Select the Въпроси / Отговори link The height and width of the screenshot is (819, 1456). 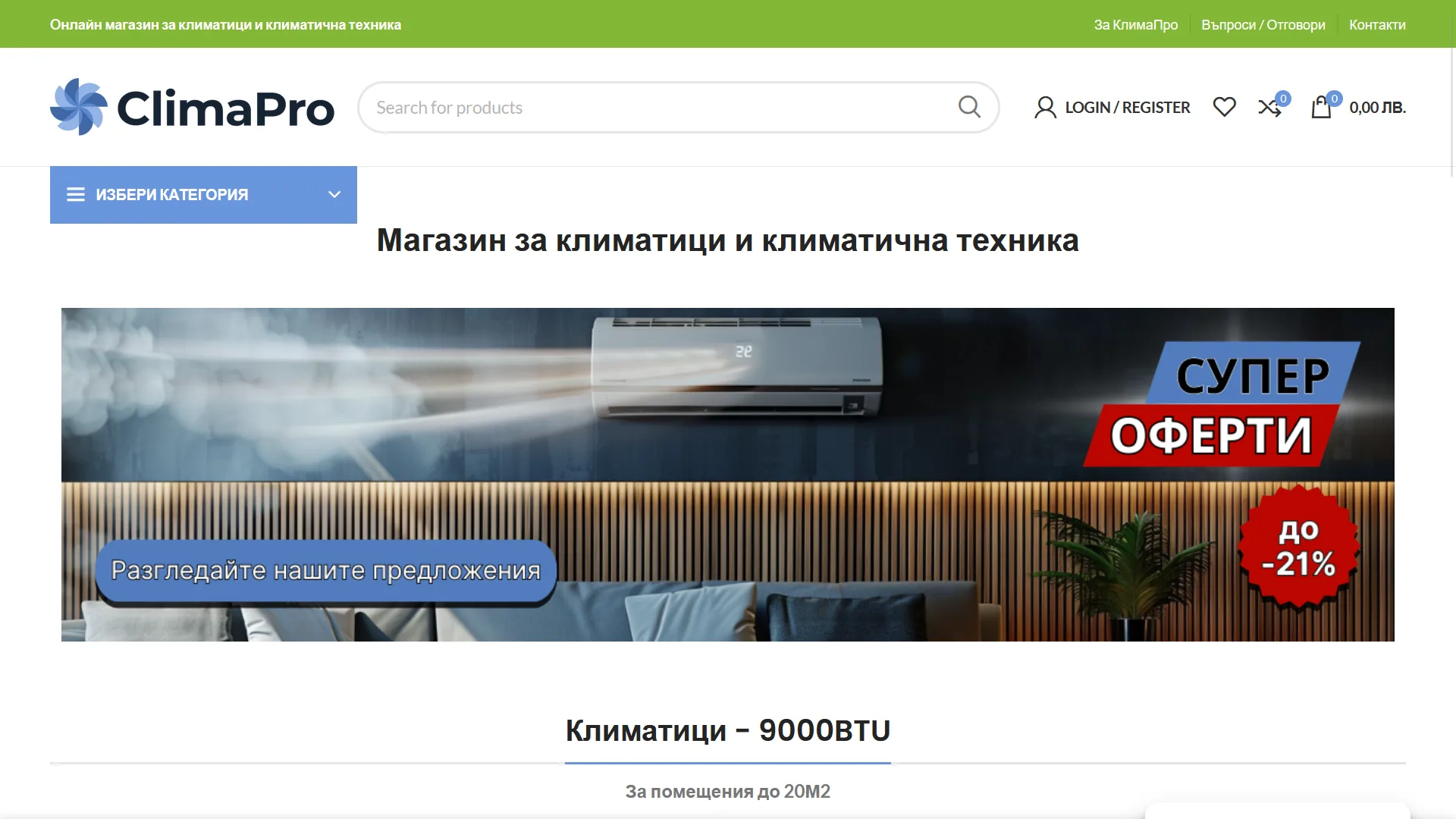pyautogui.click(x=1263, y=24)
